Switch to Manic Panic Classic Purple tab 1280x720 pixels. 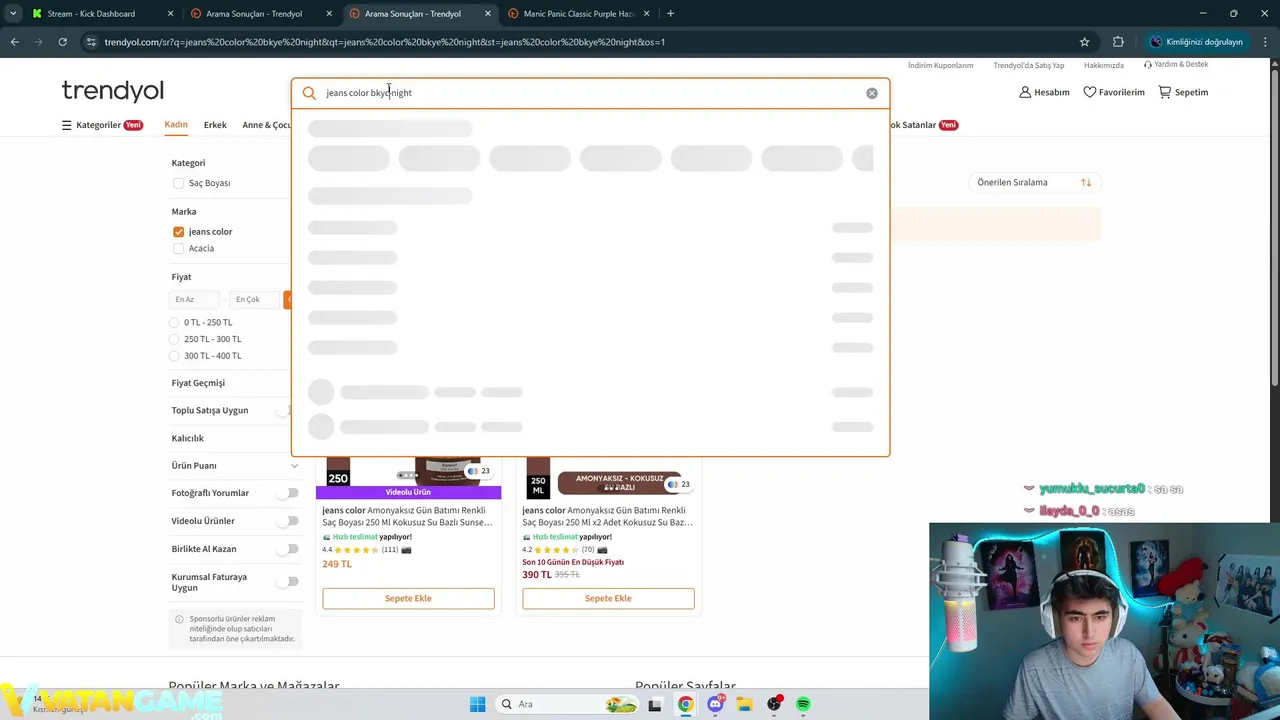pos(578,14)
